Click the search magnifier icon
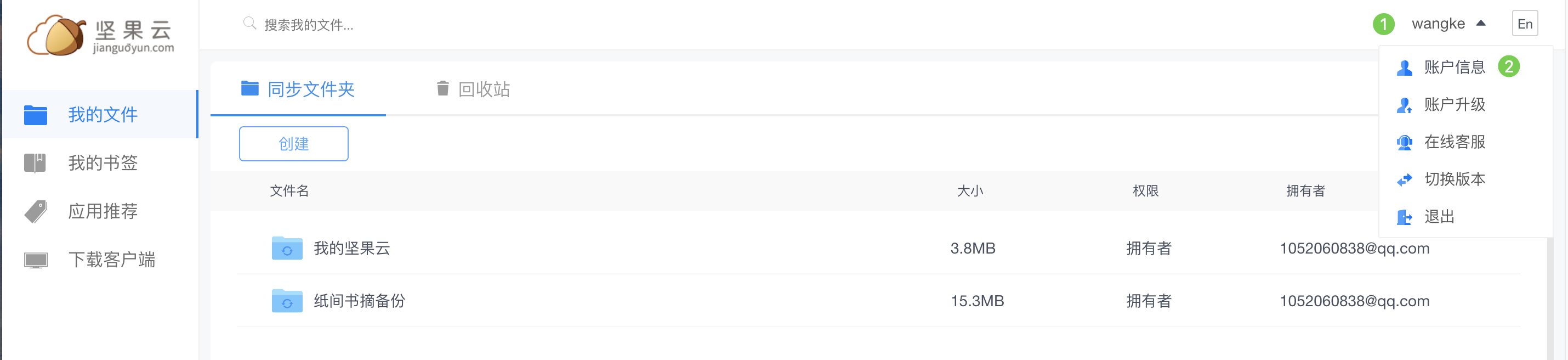 click(249, 24)
